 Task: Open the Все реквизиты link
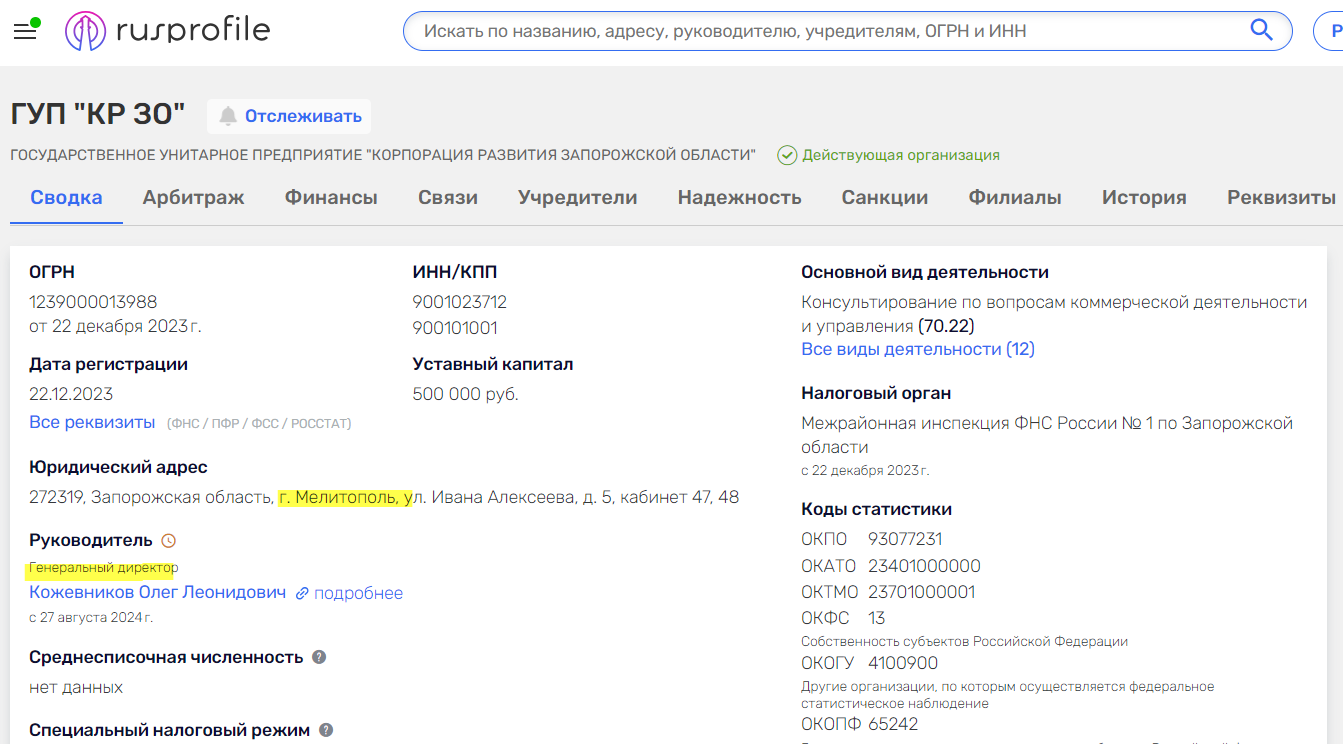92,422
